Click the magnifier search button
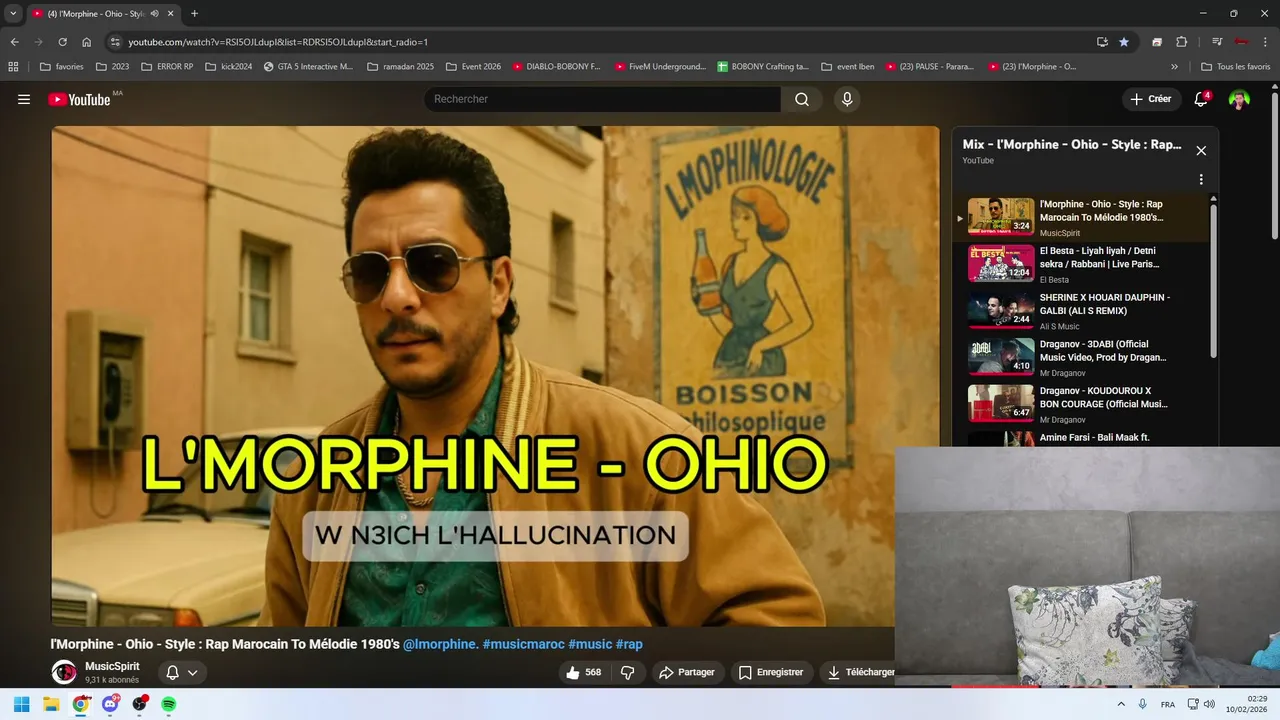 coord(802,99)
